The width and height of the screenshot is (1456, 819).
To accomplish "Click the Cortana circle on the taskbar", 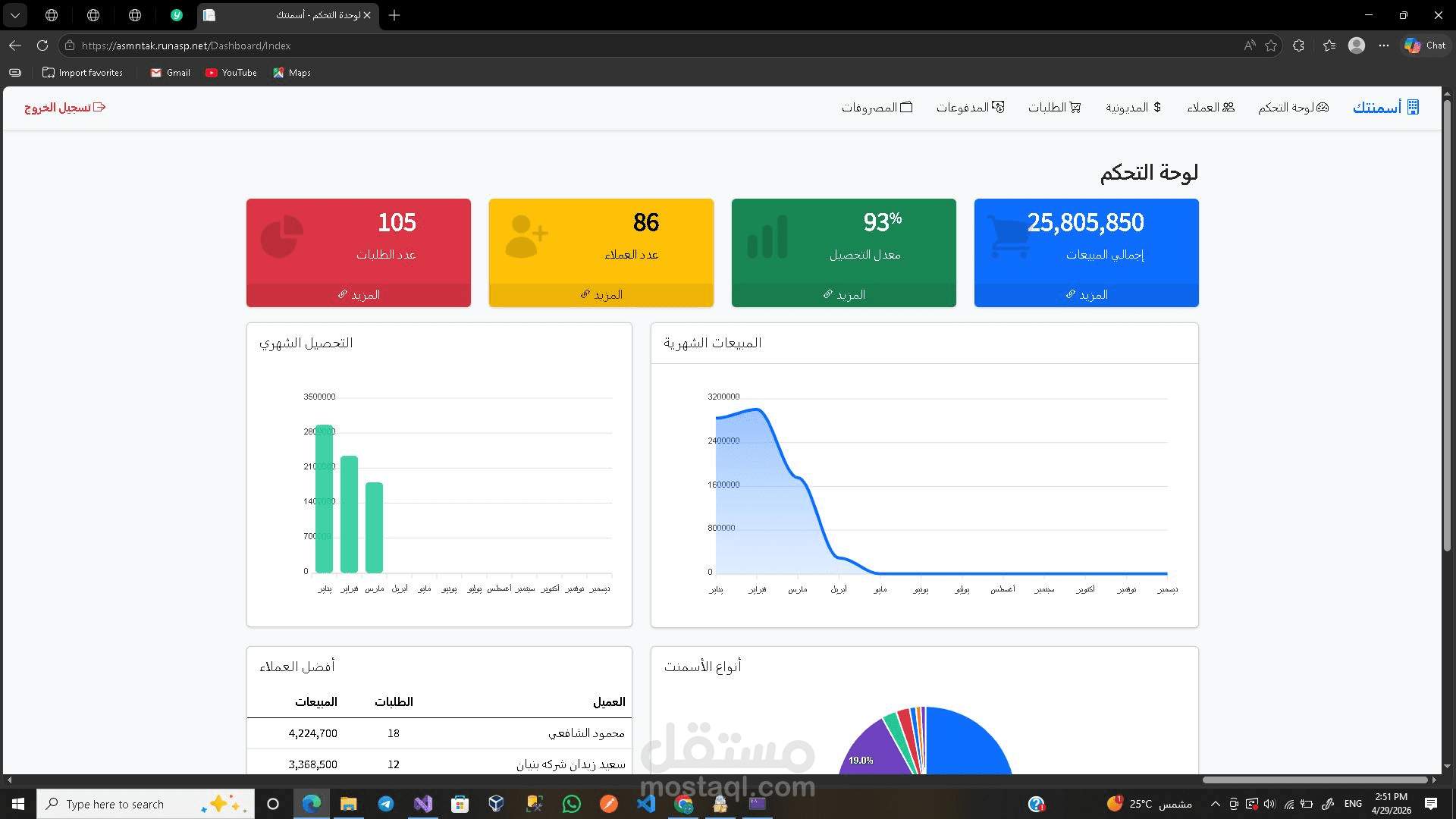I will point(273,804).
